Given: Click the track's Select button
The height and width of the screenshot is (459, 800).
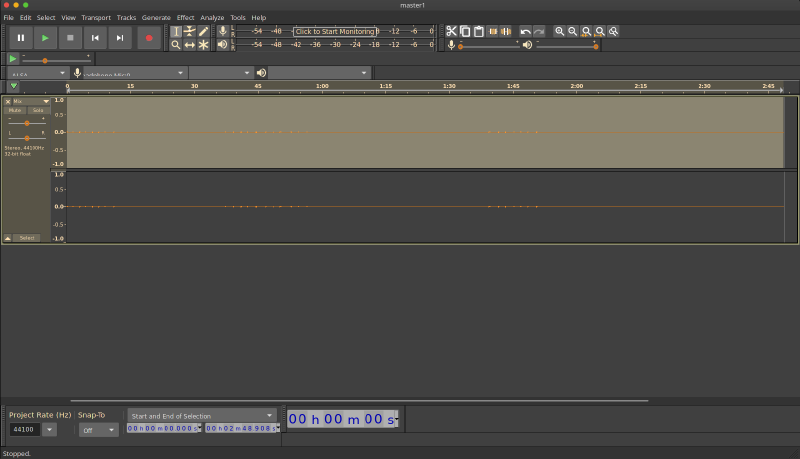Looking at the screenshot, I should [27, 238].
